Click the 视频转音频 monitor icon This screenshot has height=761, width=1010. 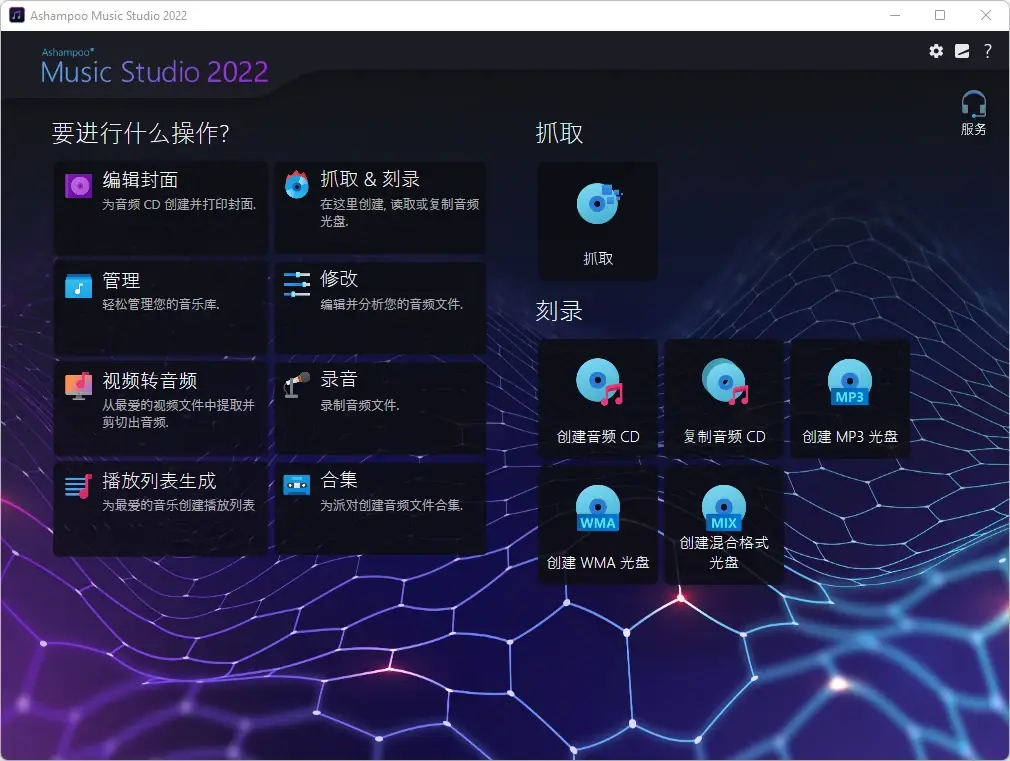[x=79, y=386]
